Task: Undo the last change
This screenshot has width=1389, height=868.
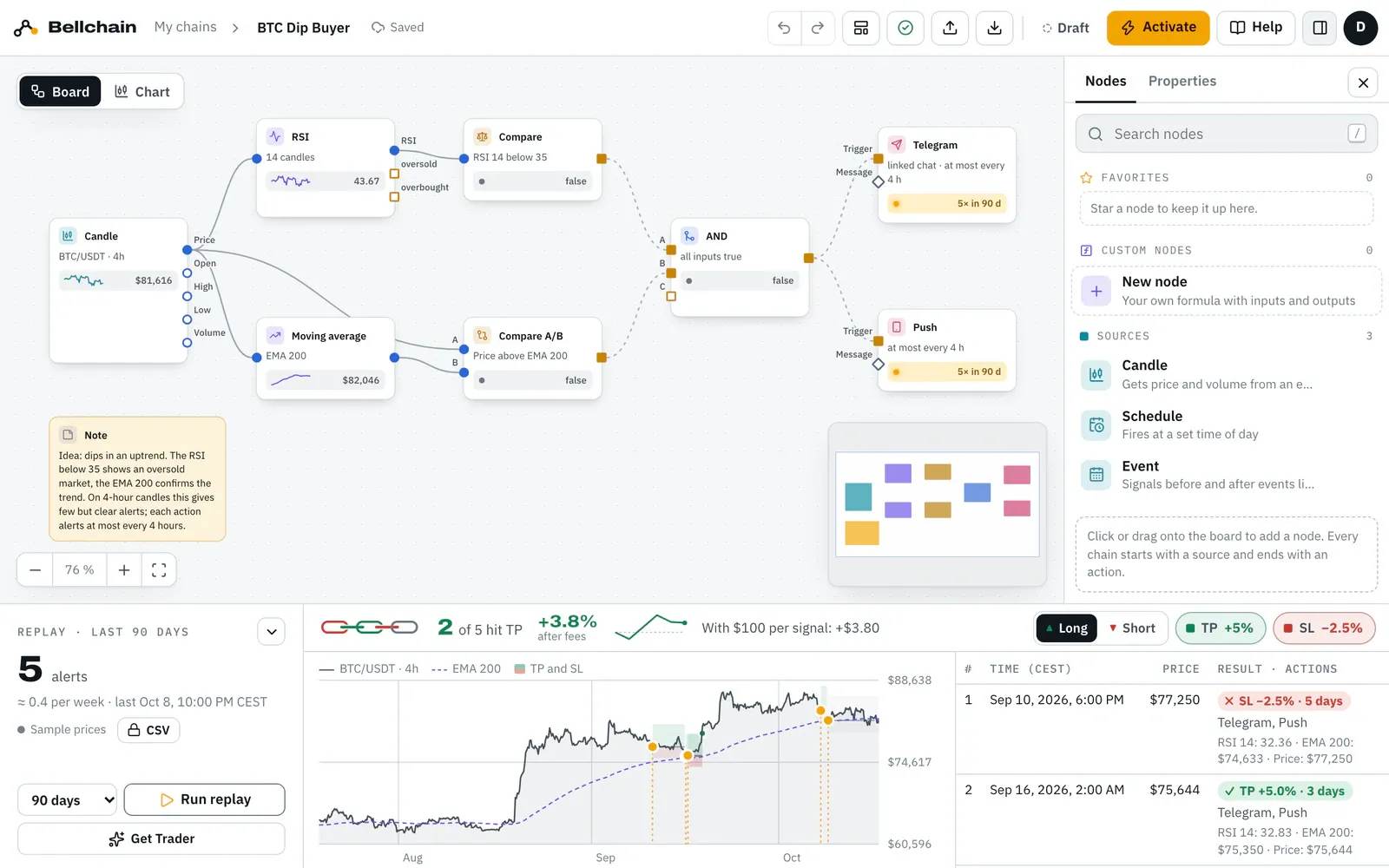Action: point(784,28)
